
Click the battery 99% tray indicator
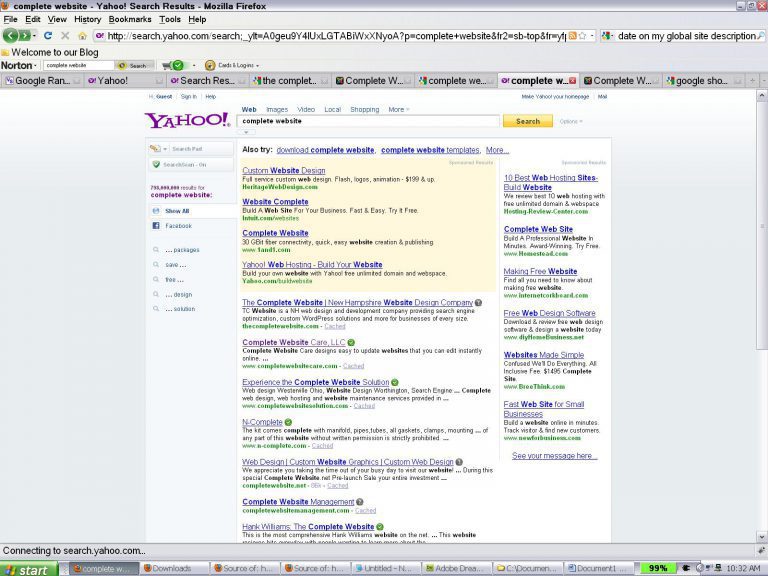658,568
